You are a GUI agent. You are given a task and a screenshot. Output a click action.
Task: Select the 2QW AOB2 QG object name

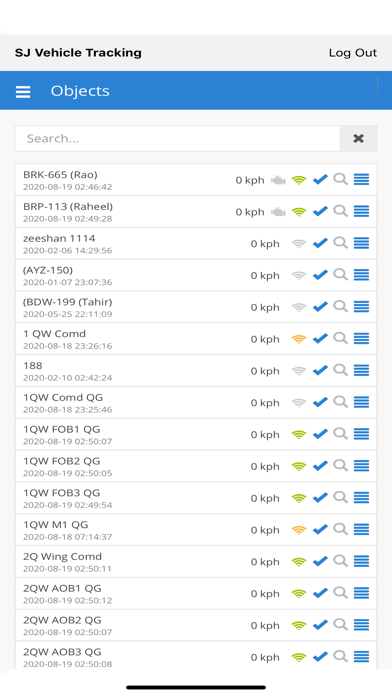(62, 620)
